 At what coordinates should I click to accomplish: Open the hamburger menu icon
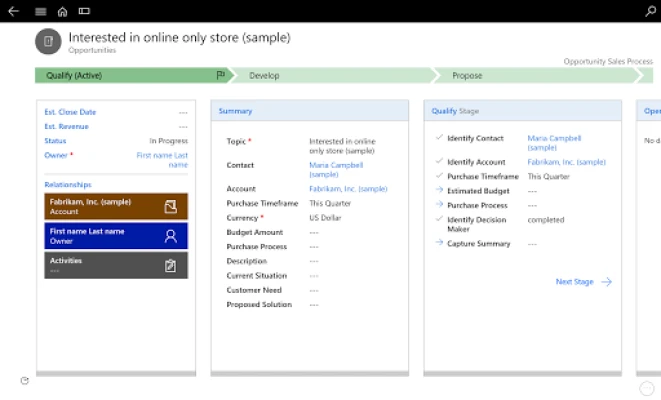(x=40, y=11)
